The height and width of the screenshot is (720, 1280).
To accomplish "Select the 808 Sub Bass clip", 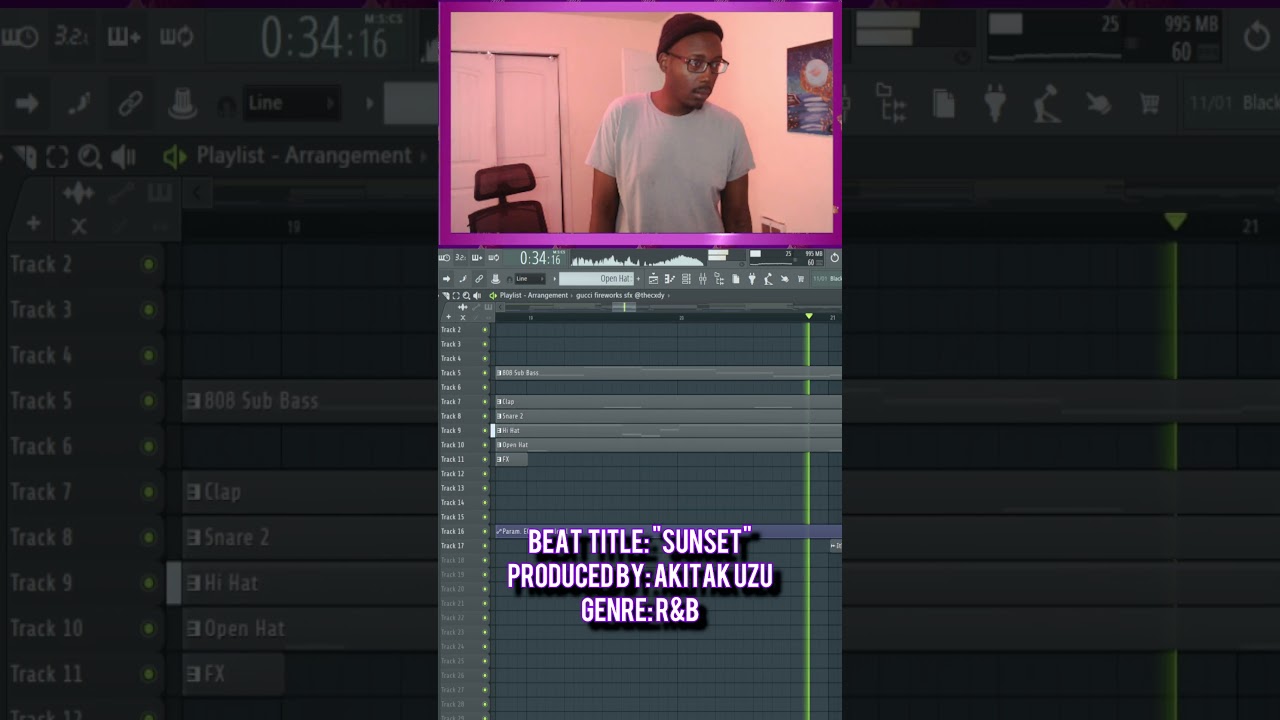I will pos(668,373).
